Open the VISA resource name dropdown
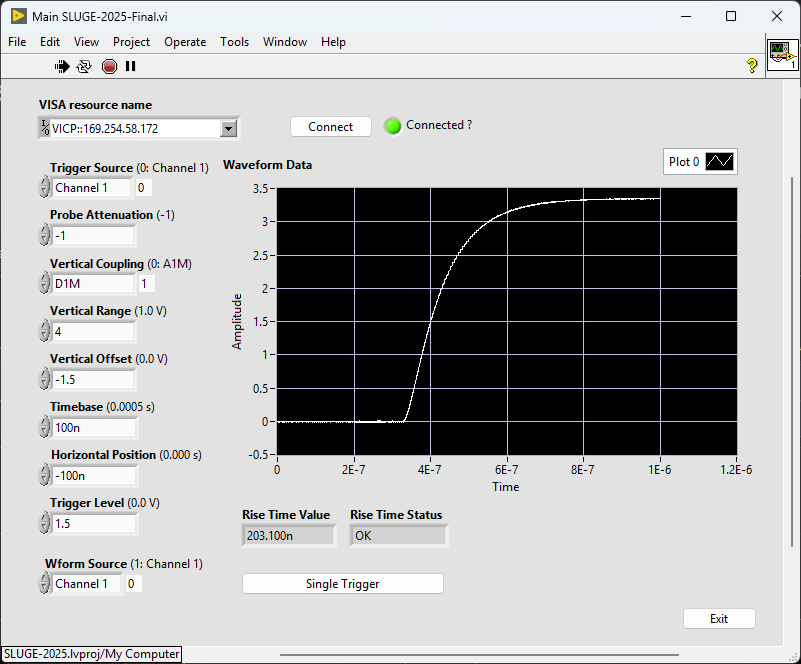This screenshot has width=801, height=664. coord(228,128)
